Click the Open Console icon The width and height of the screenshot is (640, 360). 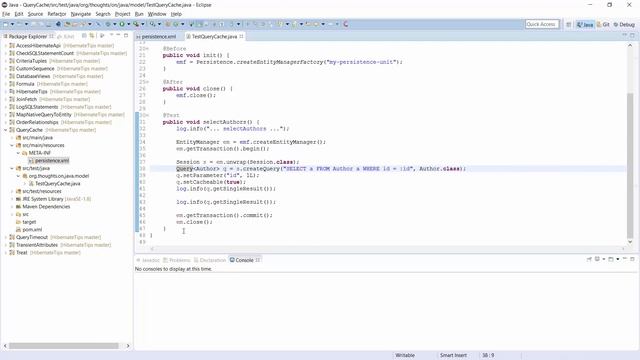[x=611, y=259]
